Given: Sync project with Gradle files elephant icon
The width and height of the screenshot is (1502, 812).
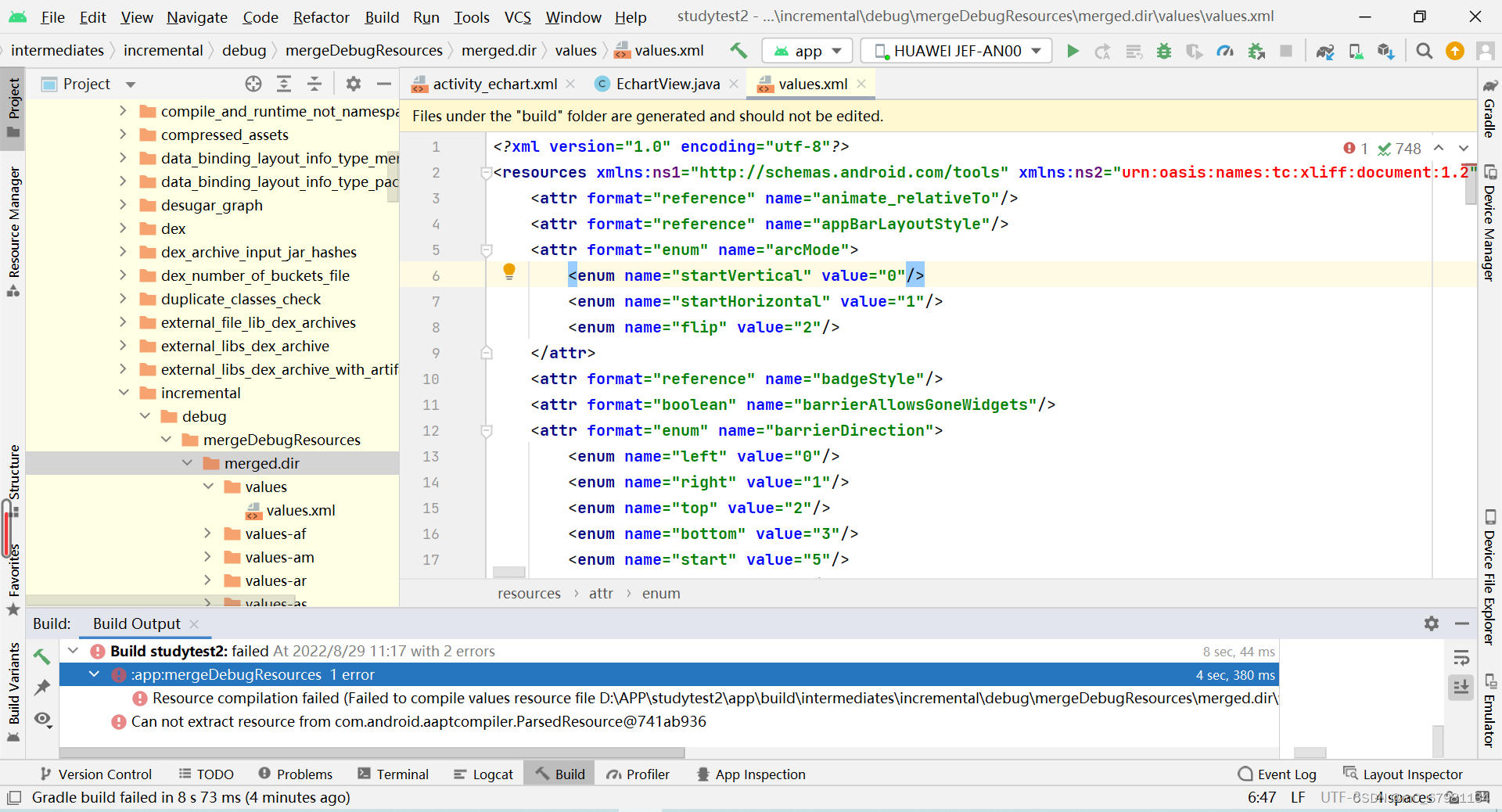Looking at the screenshot, I should tap(1325, 51).
